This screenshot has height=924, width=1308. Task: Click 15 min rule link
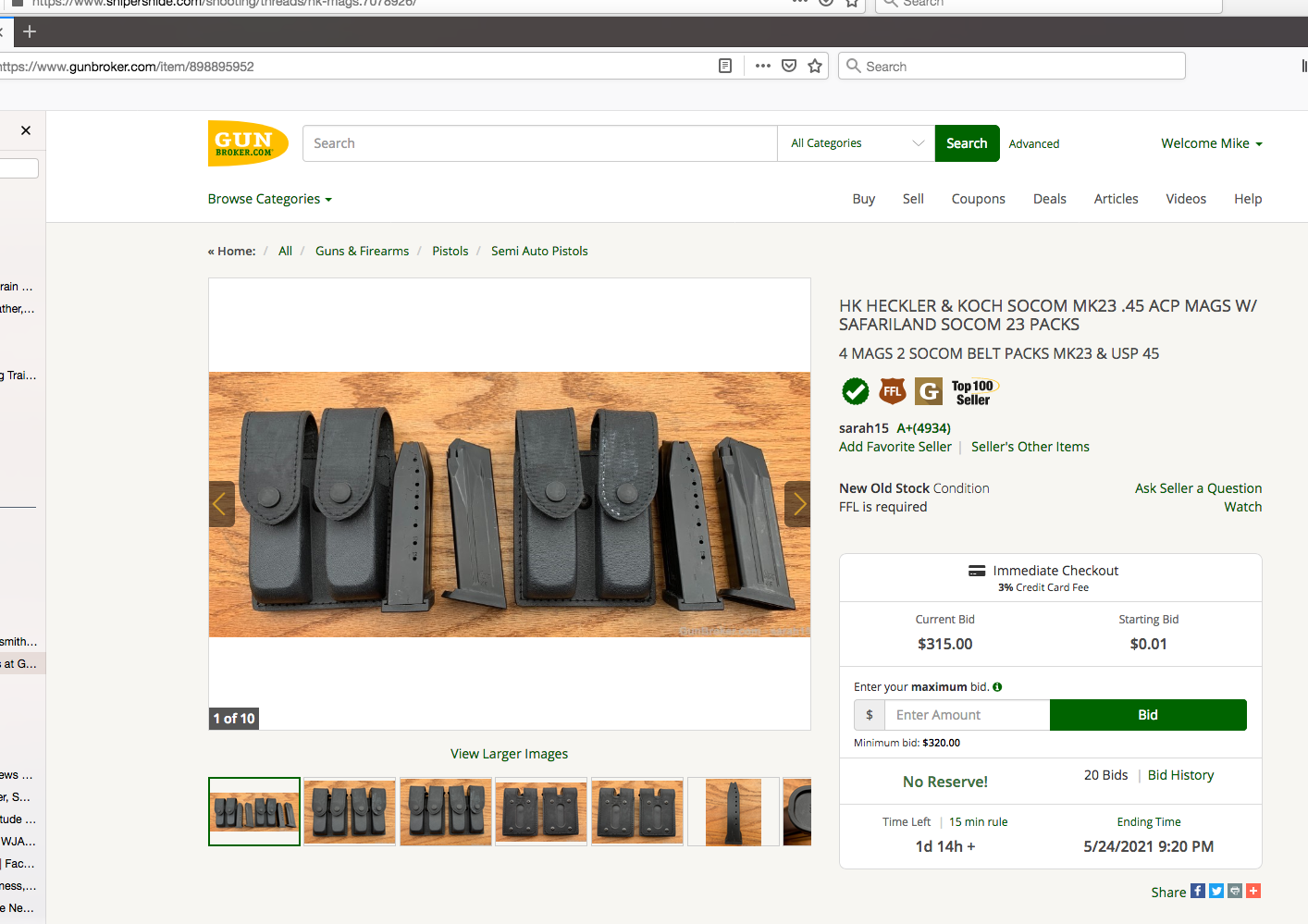tap(979, 822)
